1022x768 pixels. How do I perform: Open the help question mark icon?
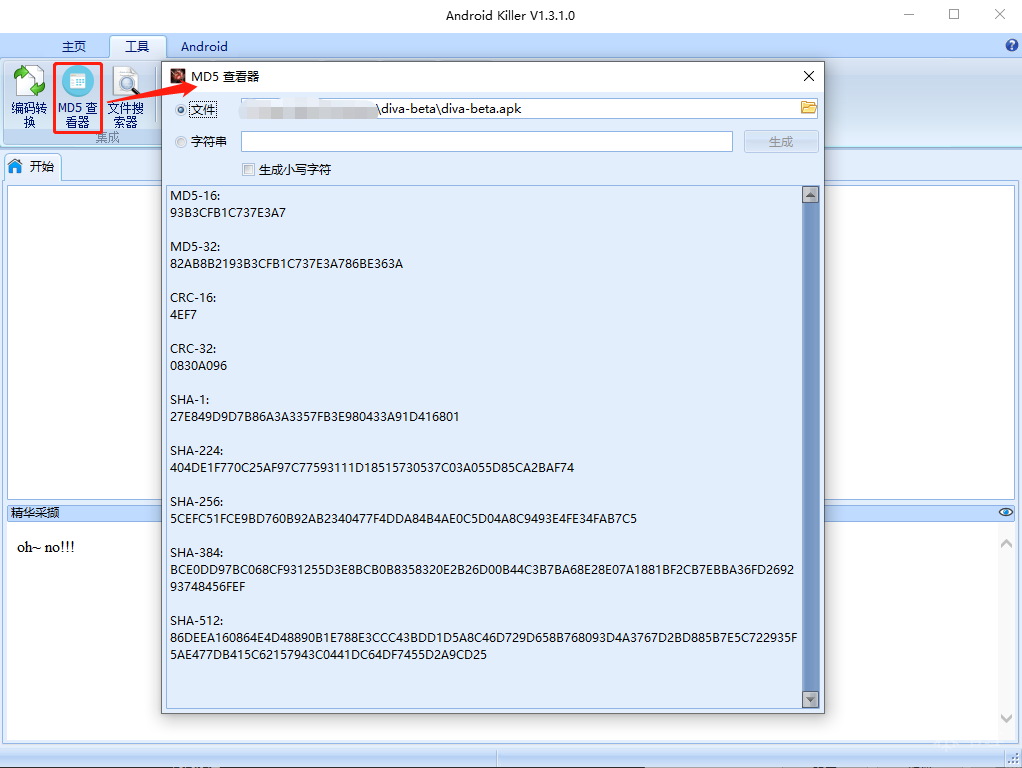click(x=1012, y=45)
